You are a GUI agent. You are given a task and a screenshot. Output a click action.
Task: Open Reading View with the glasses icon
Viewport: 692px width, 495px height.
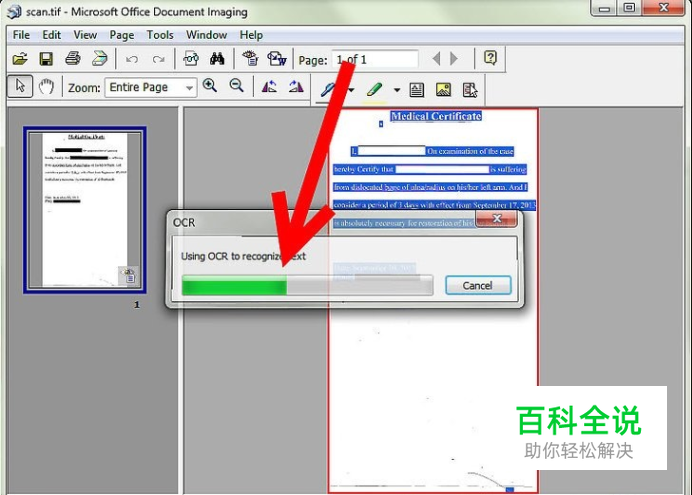click(x=191, y=58)
